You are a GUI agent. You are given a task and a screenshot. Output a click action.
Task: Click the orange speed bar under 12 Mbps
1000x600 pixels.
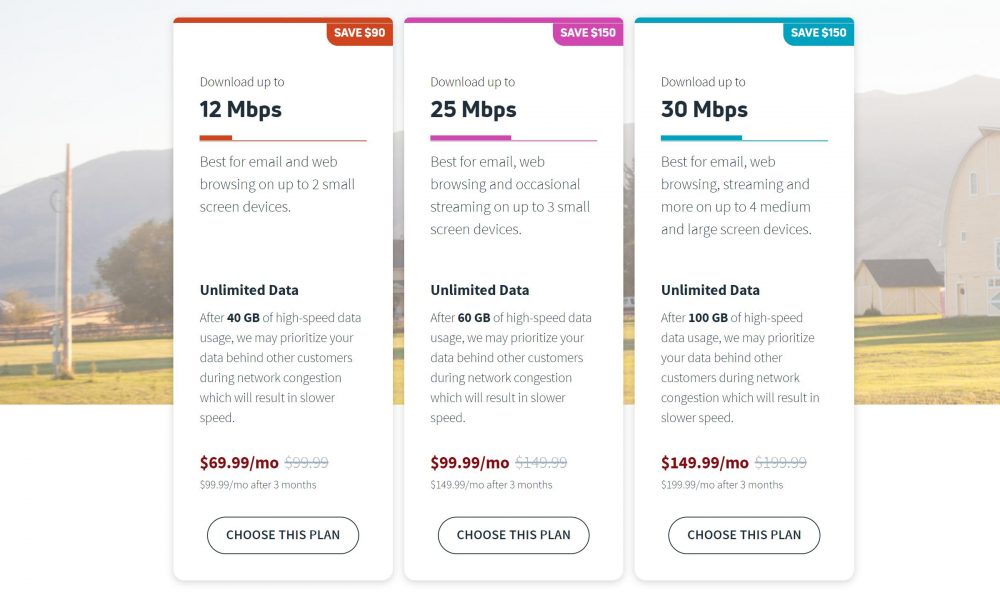pos(216,138)
